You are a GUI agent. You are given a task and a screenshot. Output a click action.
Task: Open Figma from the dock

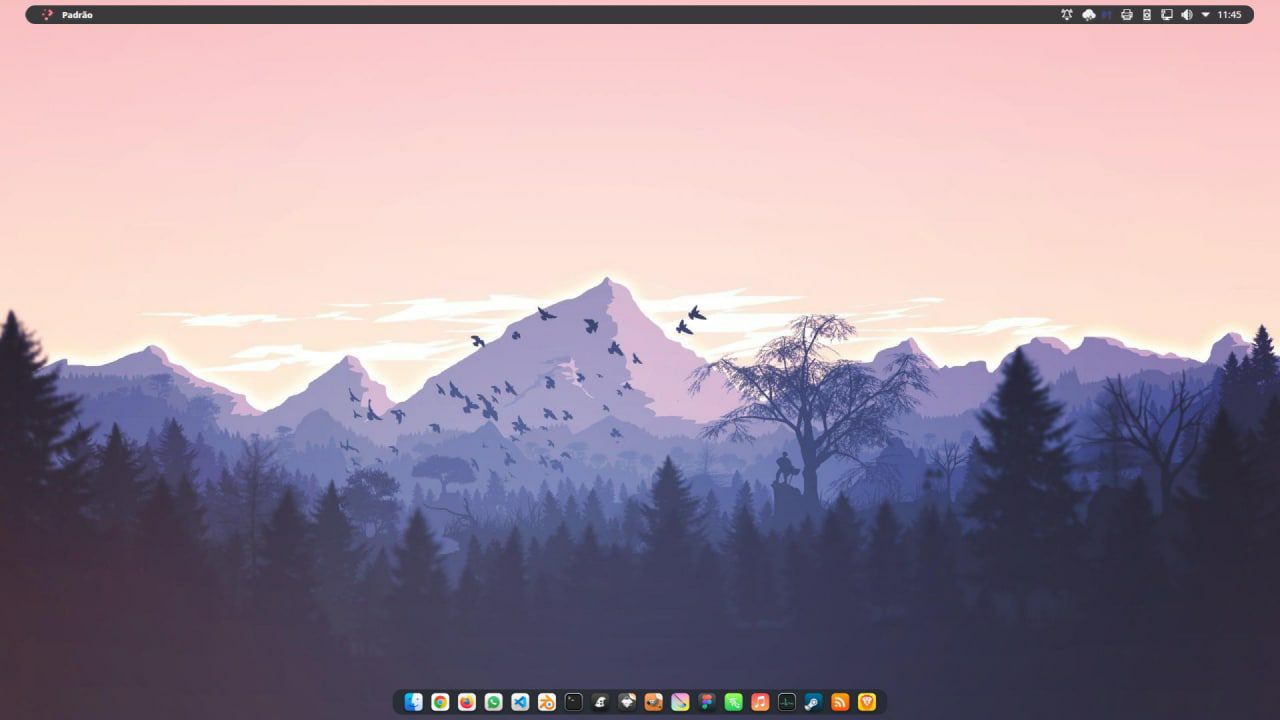coord(707,702)
